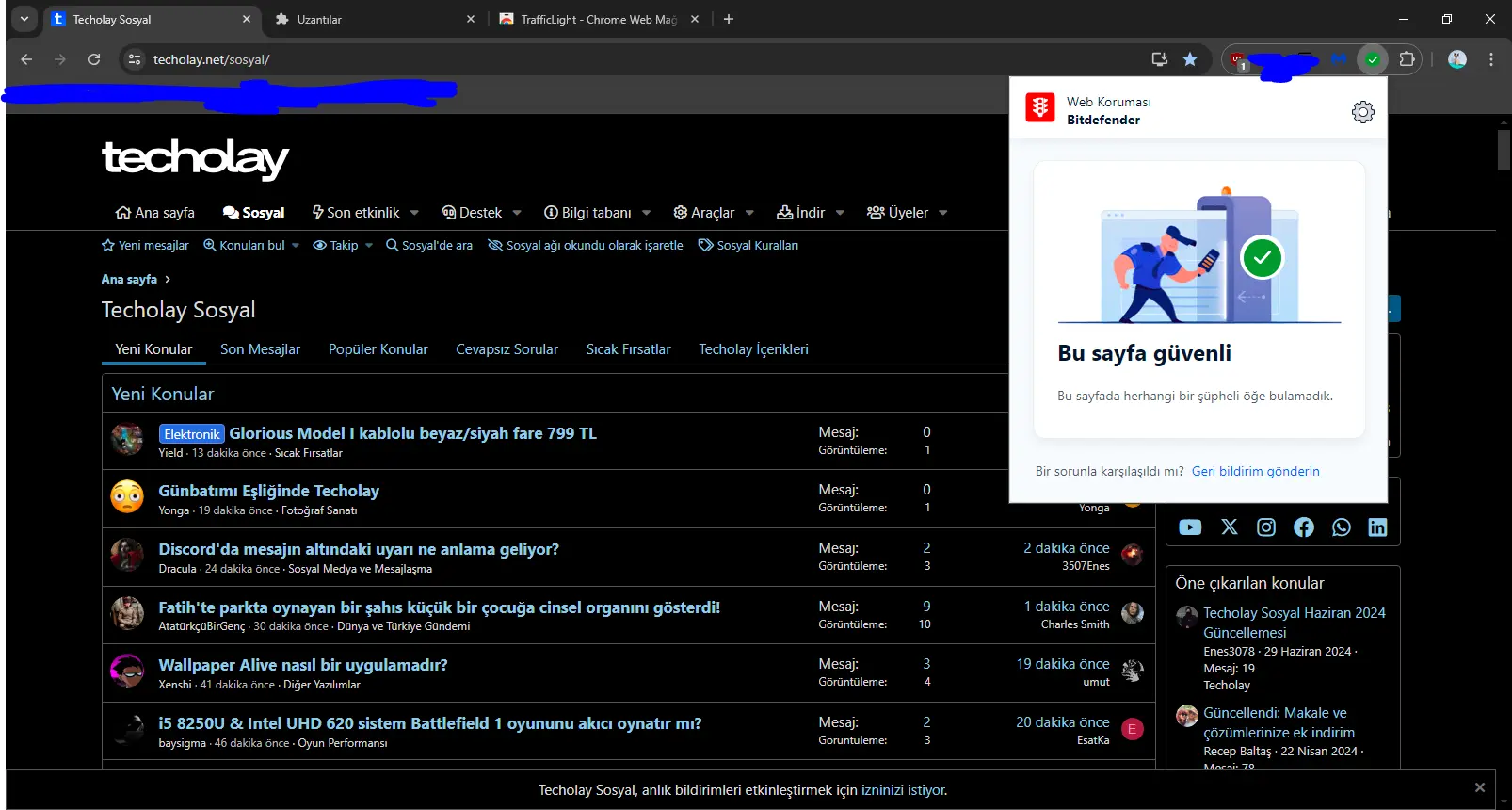Open the Discord mesaj uyarı thread

(359, 549)
